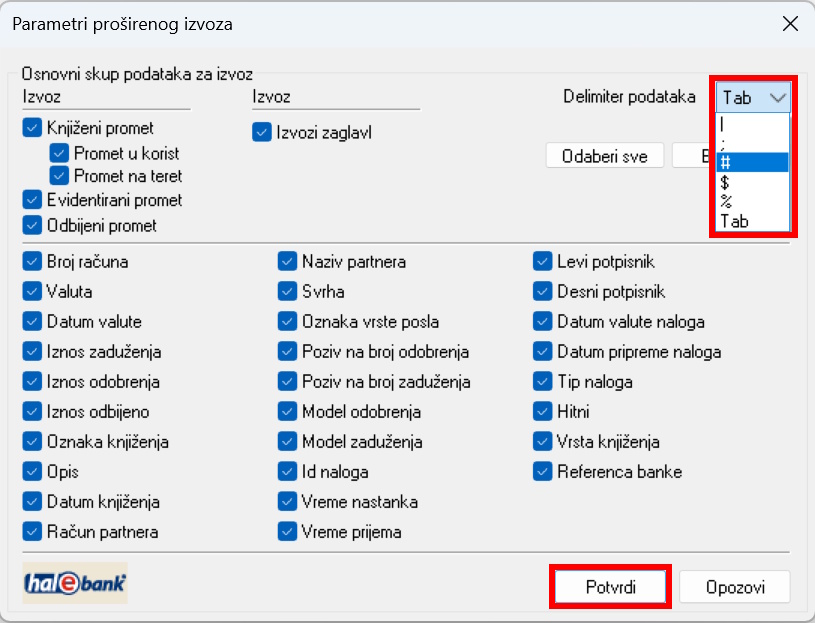
Task: Toggle the Vreme prijema checkbox
Action: coord(288,532)
